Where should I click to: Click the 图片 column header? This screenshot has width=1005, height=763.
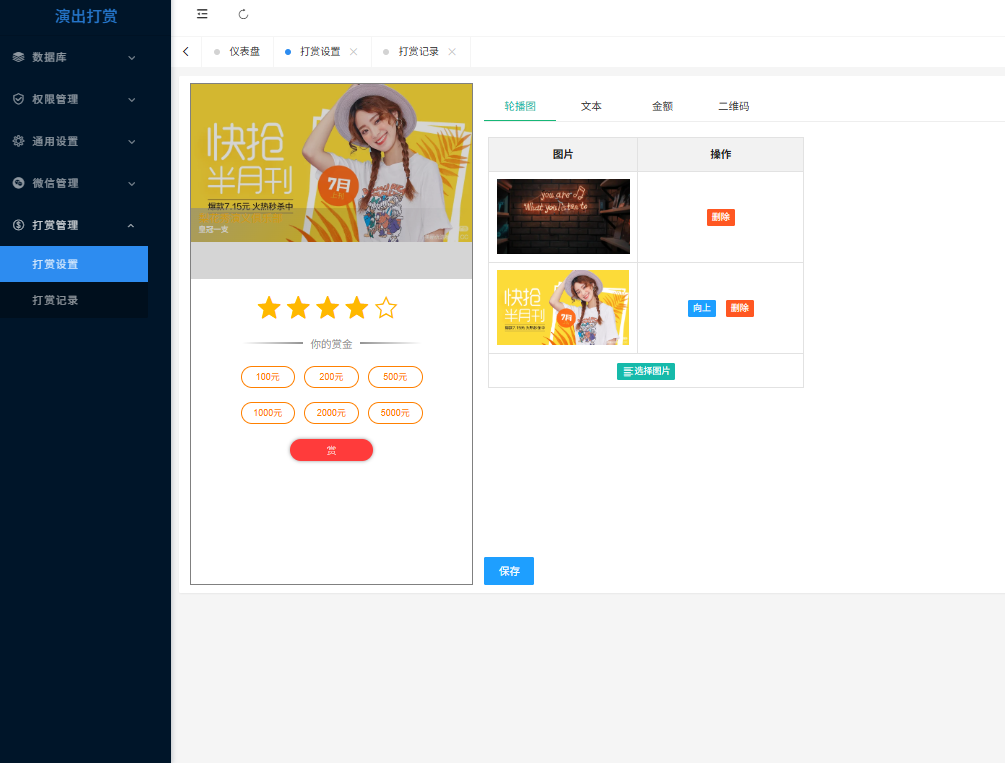[563, 154]
